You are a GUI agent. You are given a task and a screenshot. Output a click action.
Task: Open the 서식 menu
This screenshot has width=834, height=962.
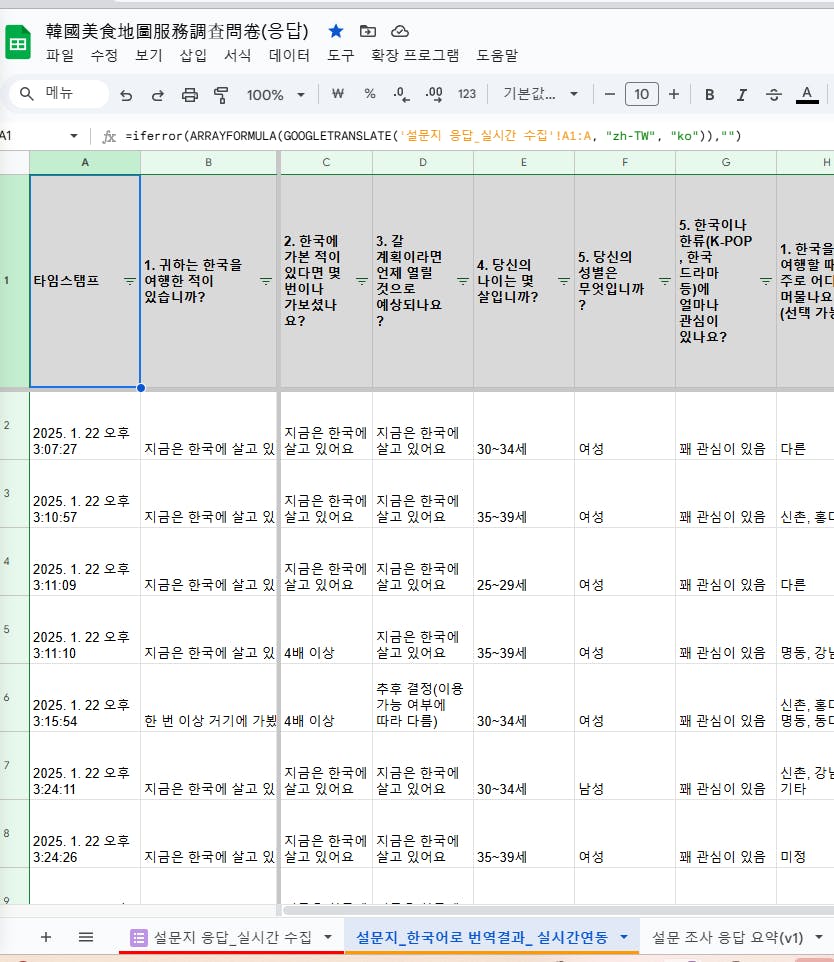tap(237, 55)
